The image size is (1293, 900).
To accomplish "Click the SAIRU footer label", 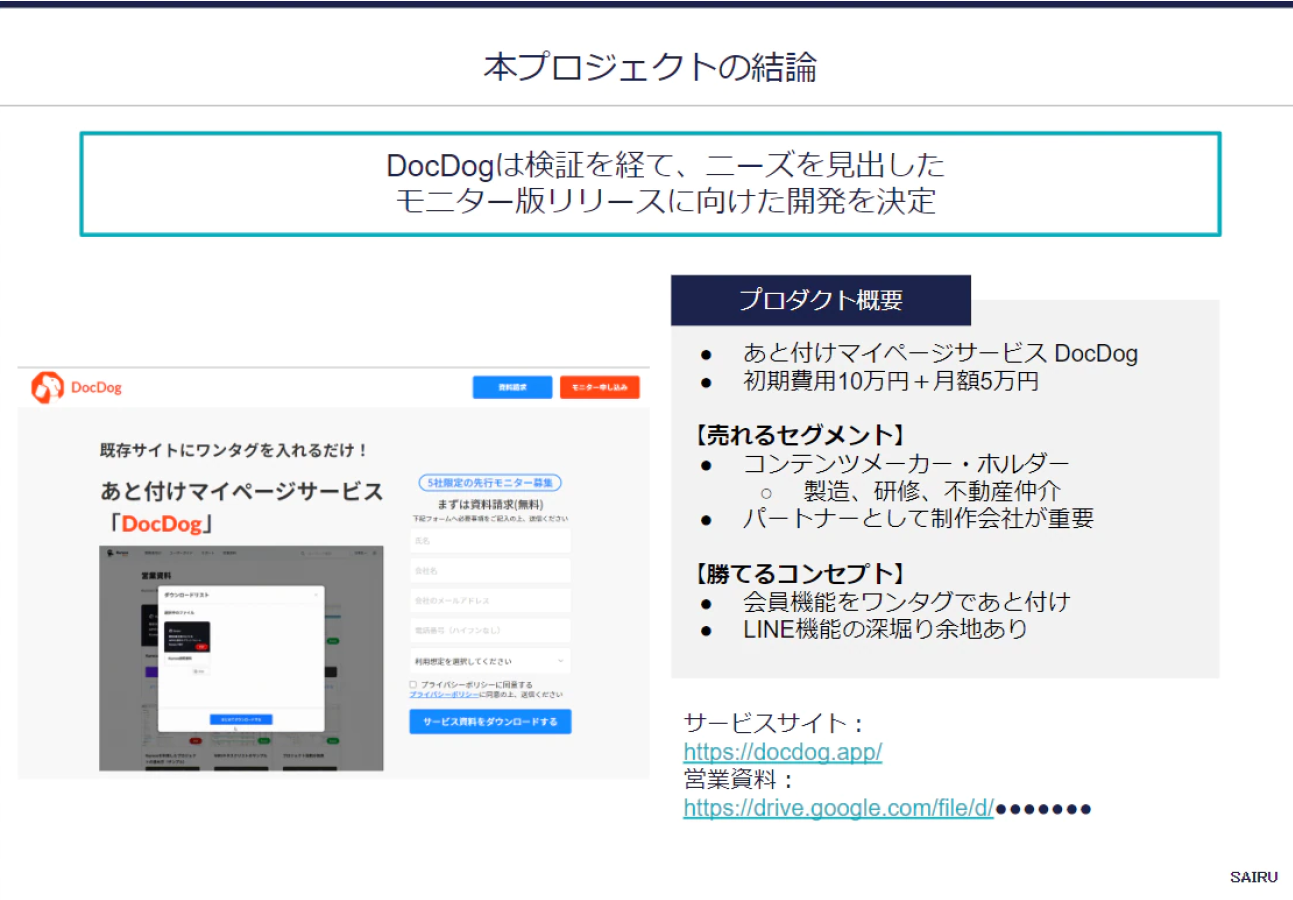I will tap(1254, 877).
